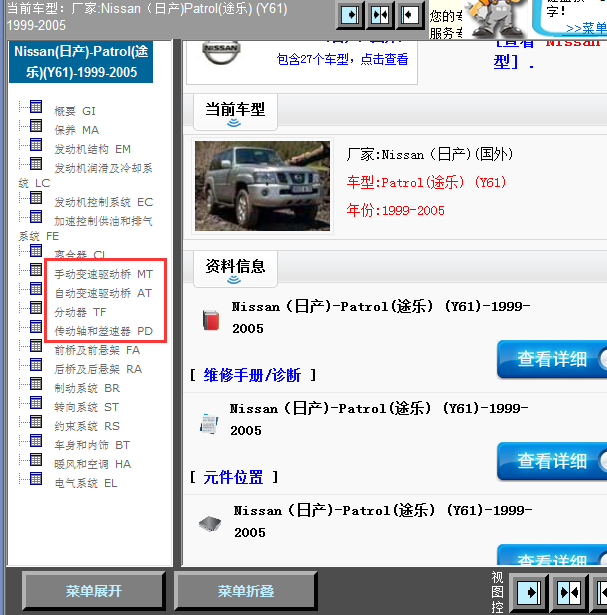This screenshot has height=615, width=607.
Task: Click the grid icon beside 暖风和空调 HA
Action: click(x=36, y=460)
